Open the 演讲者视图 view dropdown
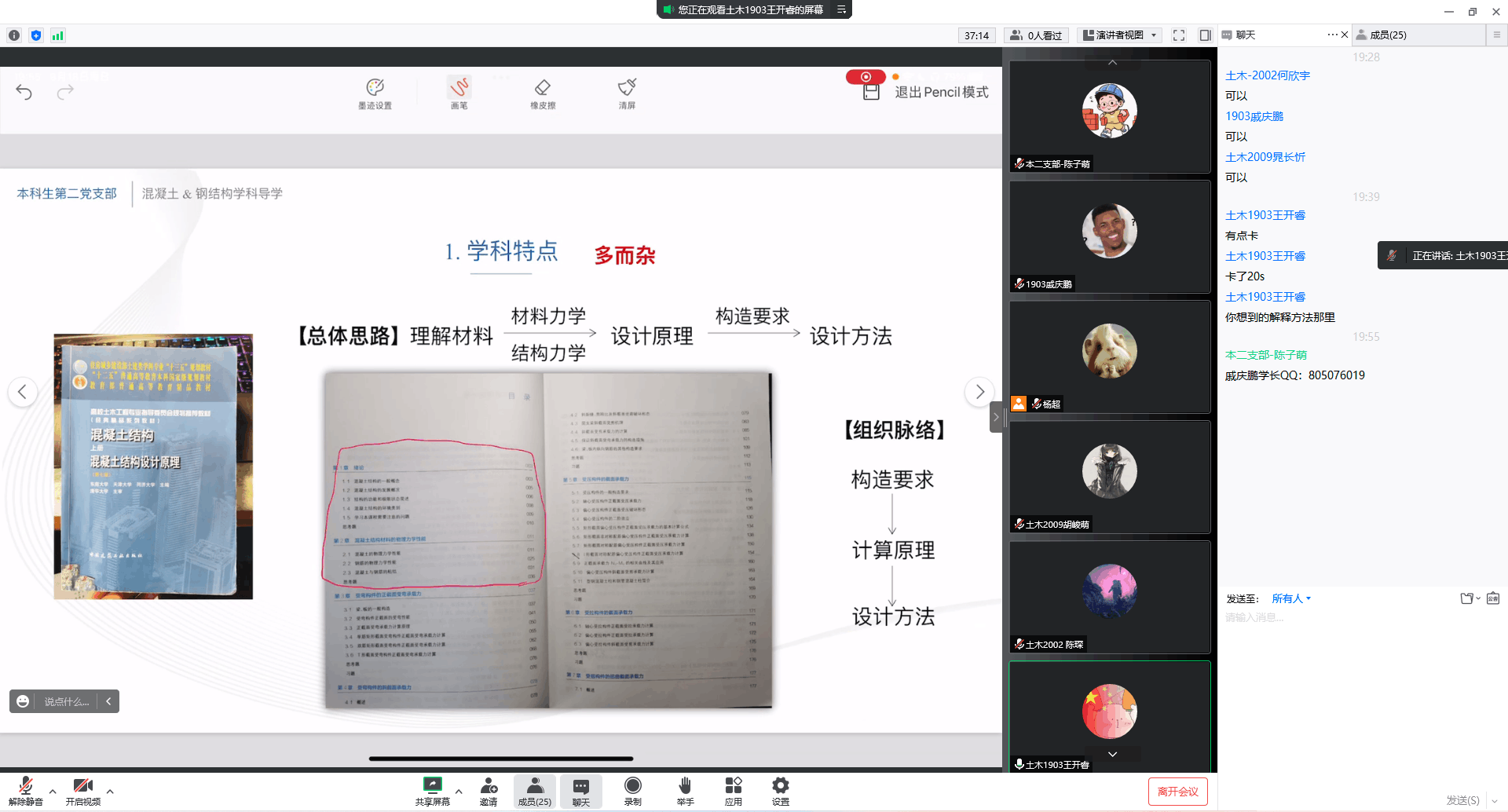This screenshot has height=812, width=1508. (1119, 35)
